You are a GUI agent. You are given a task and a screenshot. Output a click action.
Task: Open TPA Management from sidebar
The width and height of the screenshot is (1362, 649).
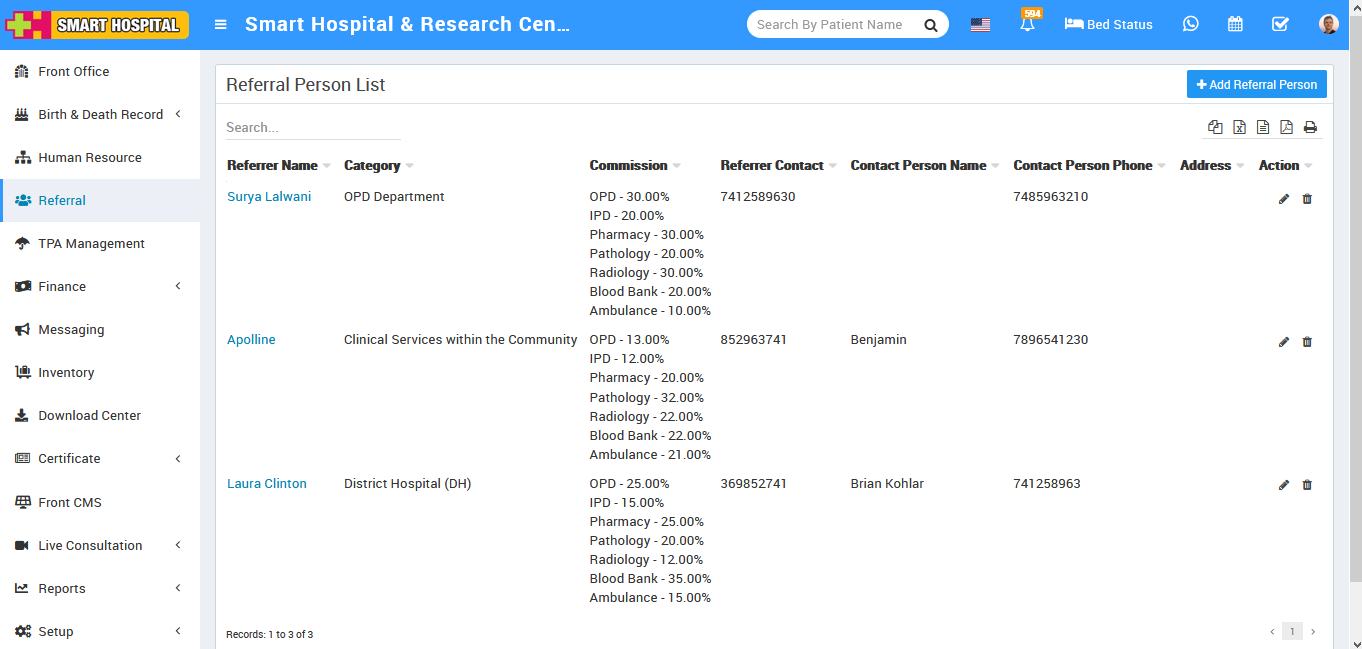tap(91, 243)
